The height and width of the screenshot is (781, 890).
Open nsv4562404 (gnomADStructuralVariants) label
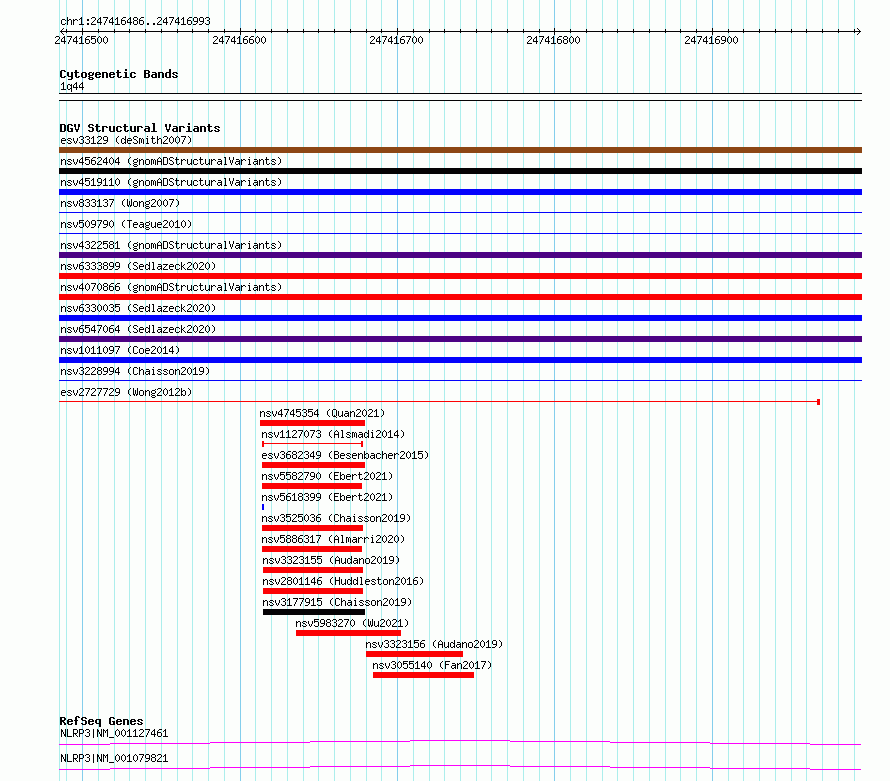coord(171,161)
